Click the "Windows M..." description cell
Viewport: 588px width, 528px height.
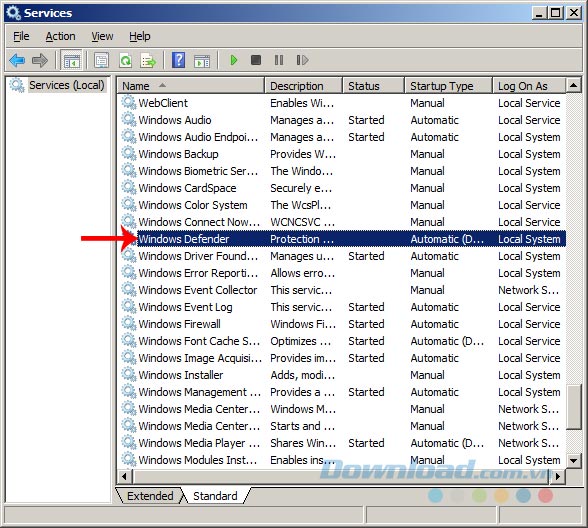pos(303,409)
